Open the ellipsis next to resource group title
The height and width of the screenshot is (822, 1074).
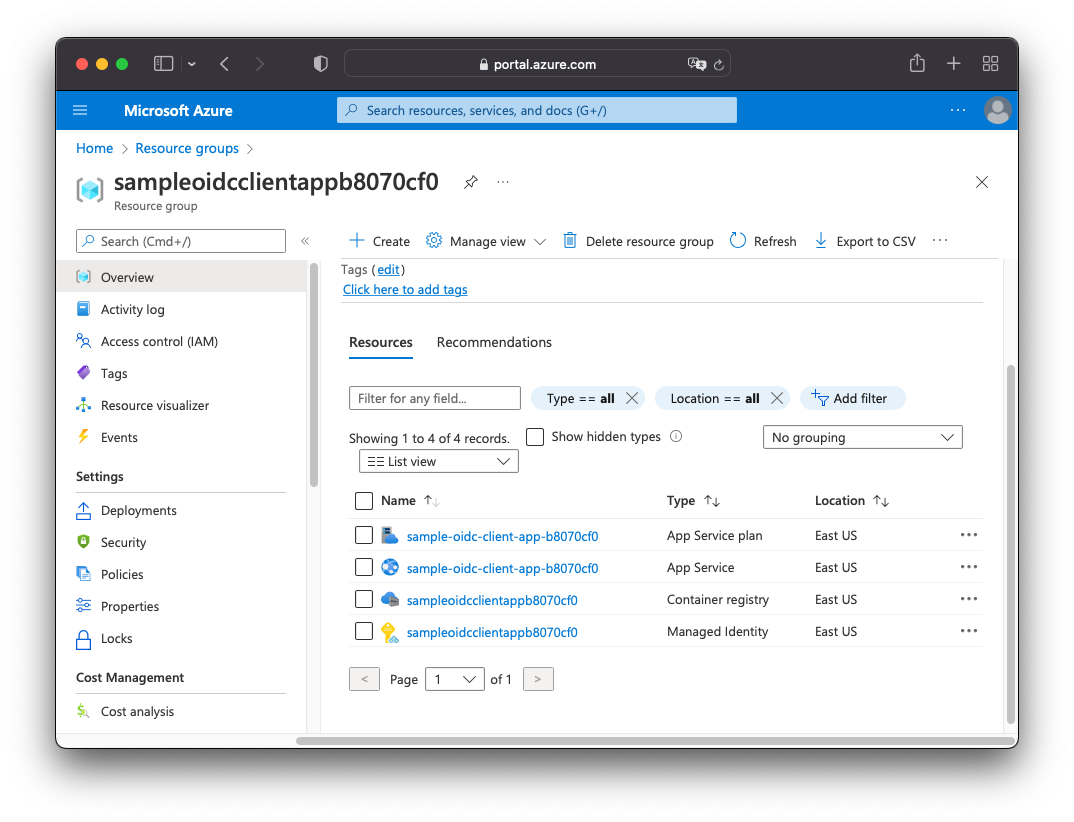[503, 182]
